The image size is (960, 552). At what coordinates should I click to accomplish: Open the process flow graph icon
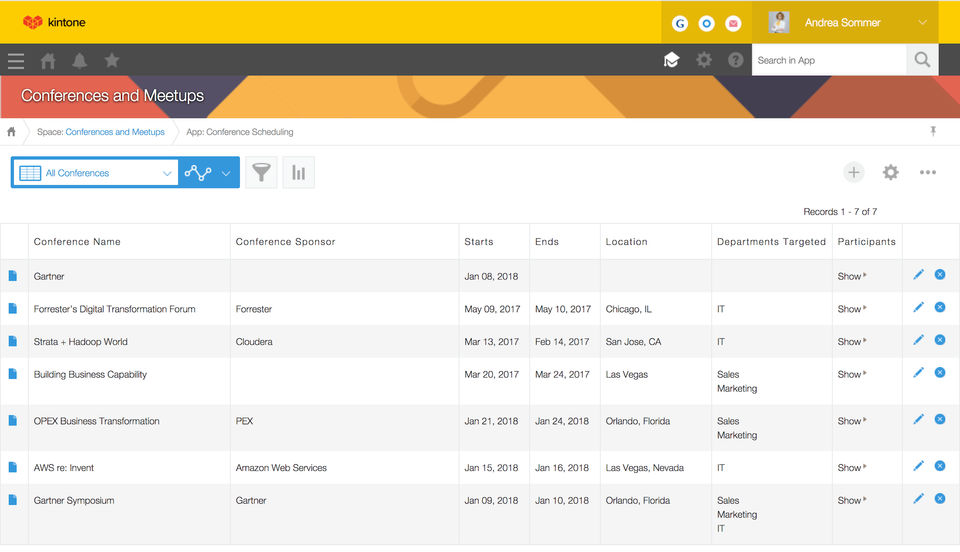(198, 173)
